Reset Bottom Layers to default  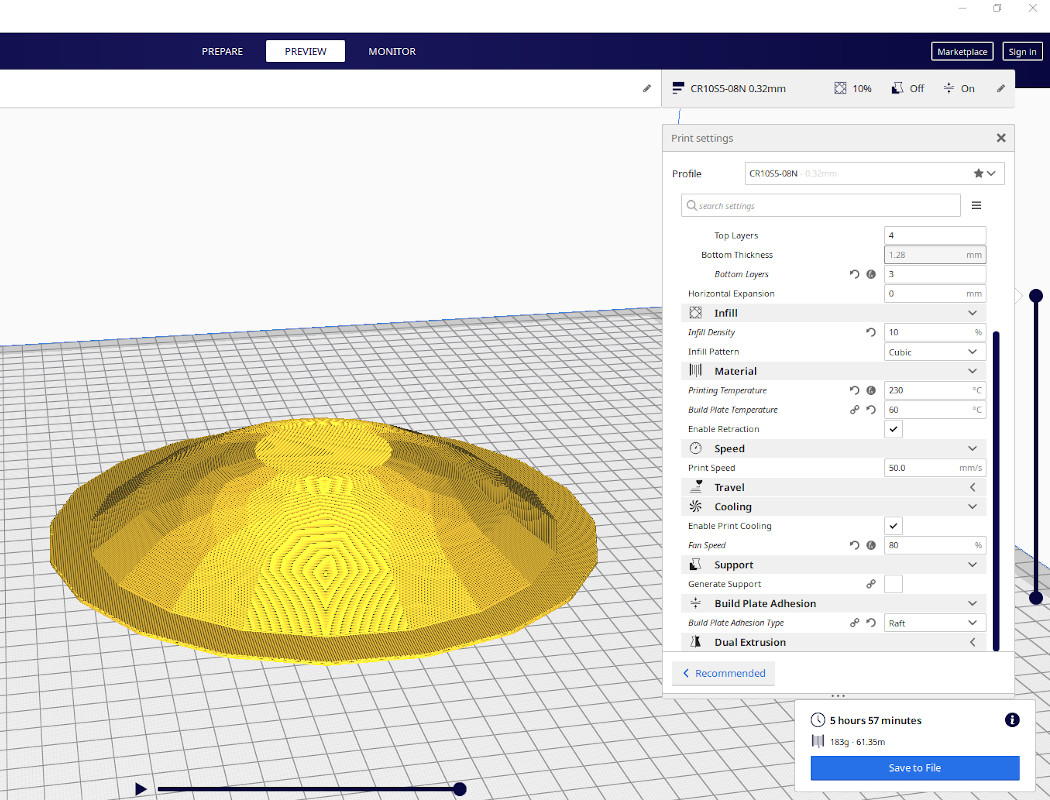[854, 274]
